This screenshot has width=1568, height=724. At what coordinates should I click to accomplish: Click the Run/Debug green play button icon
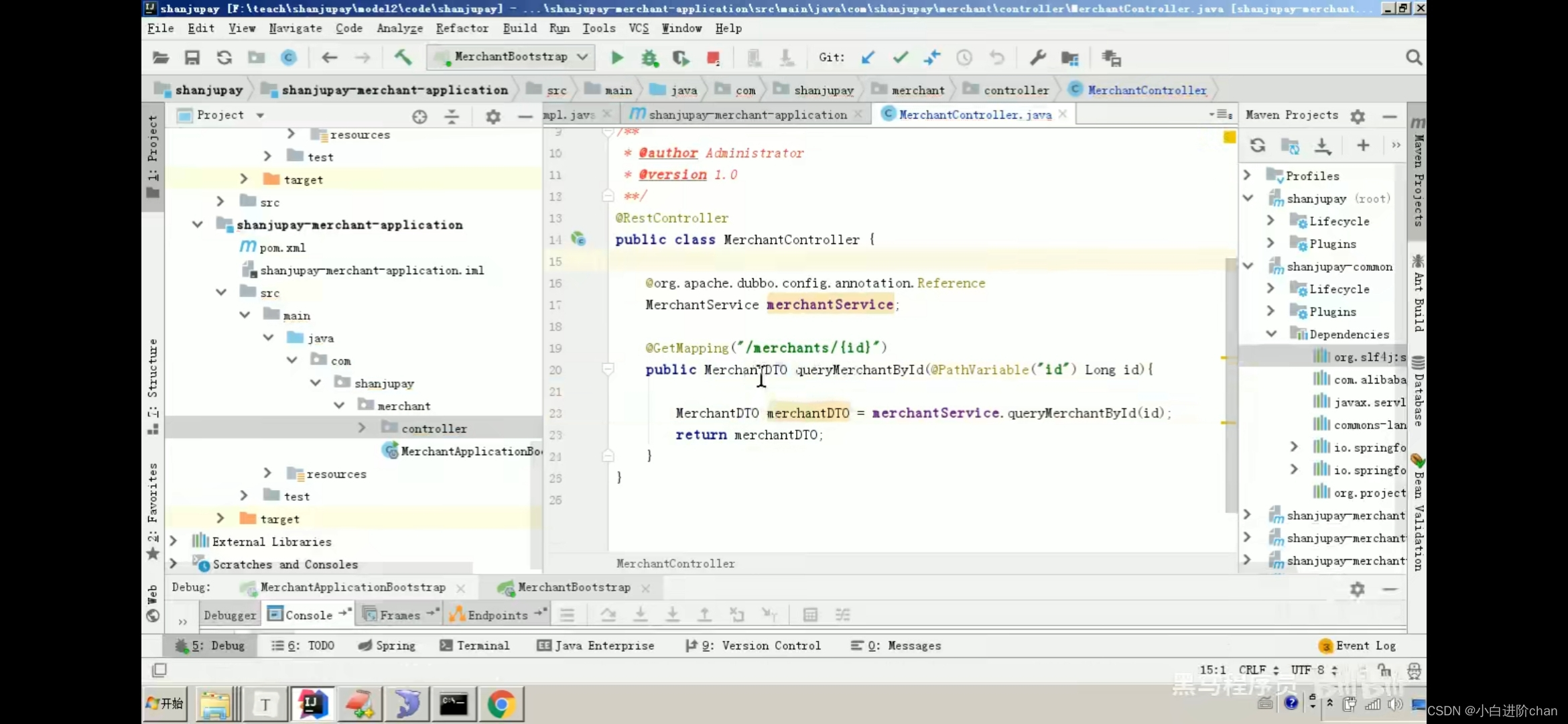pyautogui.click(x=617, y=58)
